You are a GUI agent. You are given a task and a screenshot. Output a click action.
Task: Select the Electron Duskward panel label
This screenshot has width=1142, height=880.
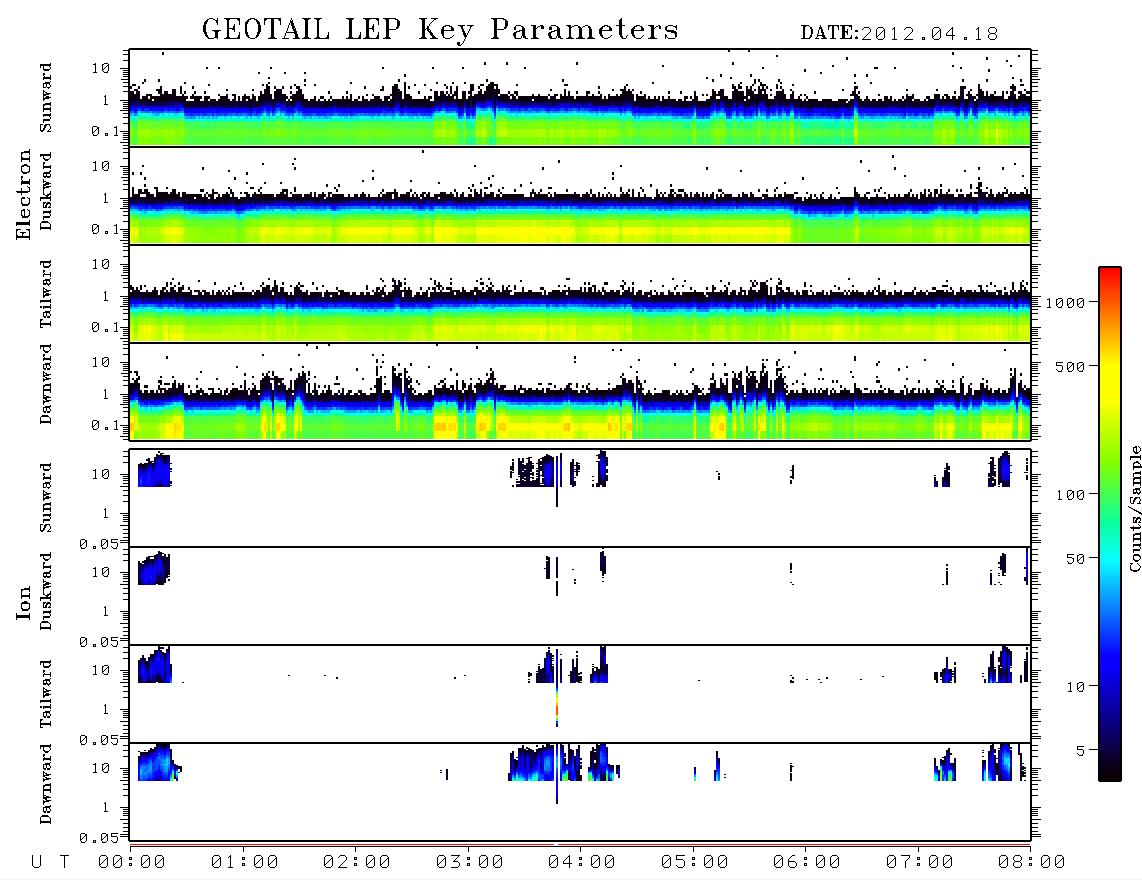(46, 191)
